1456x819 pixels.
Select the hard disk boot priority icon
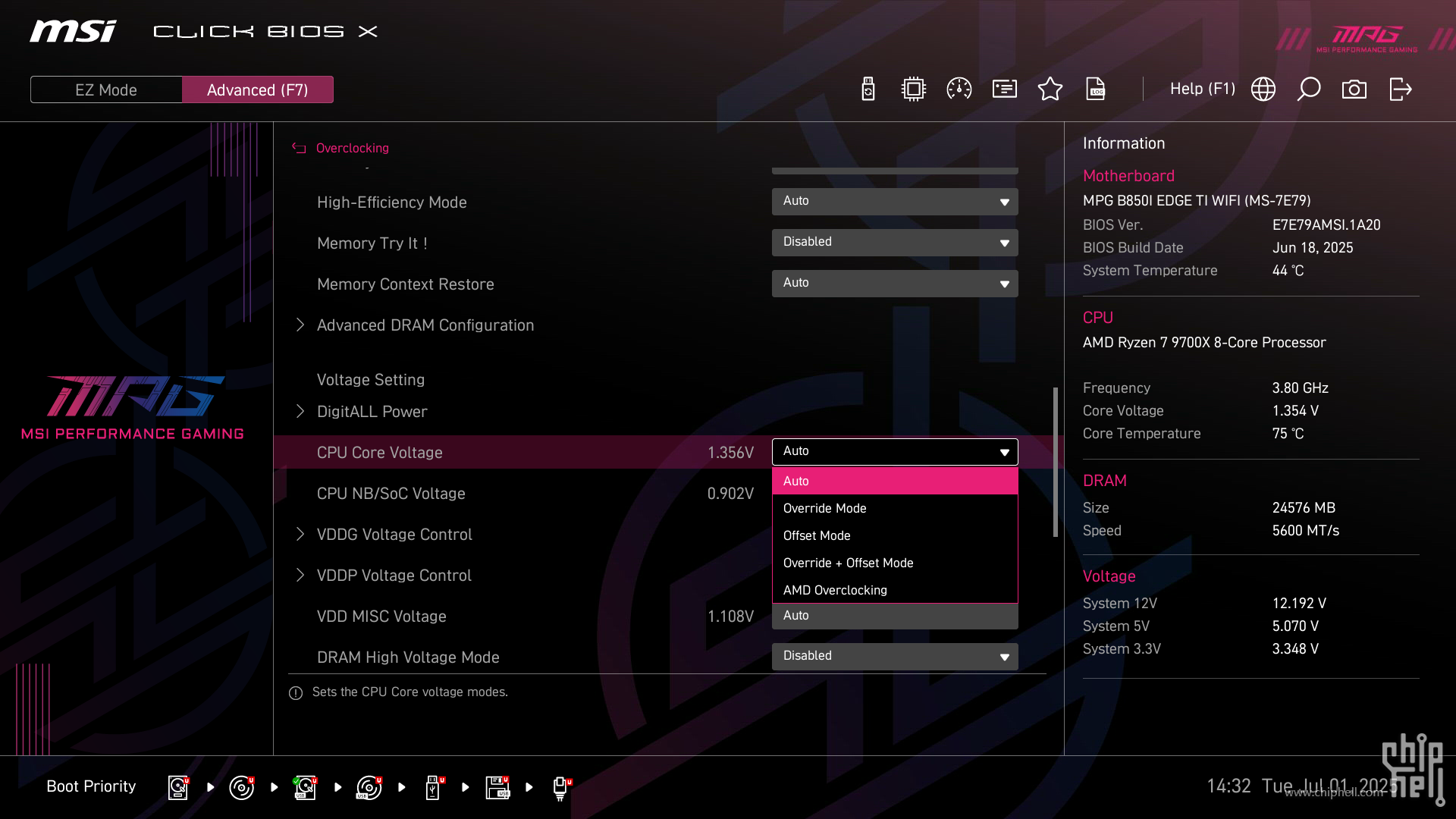[179, 787]
